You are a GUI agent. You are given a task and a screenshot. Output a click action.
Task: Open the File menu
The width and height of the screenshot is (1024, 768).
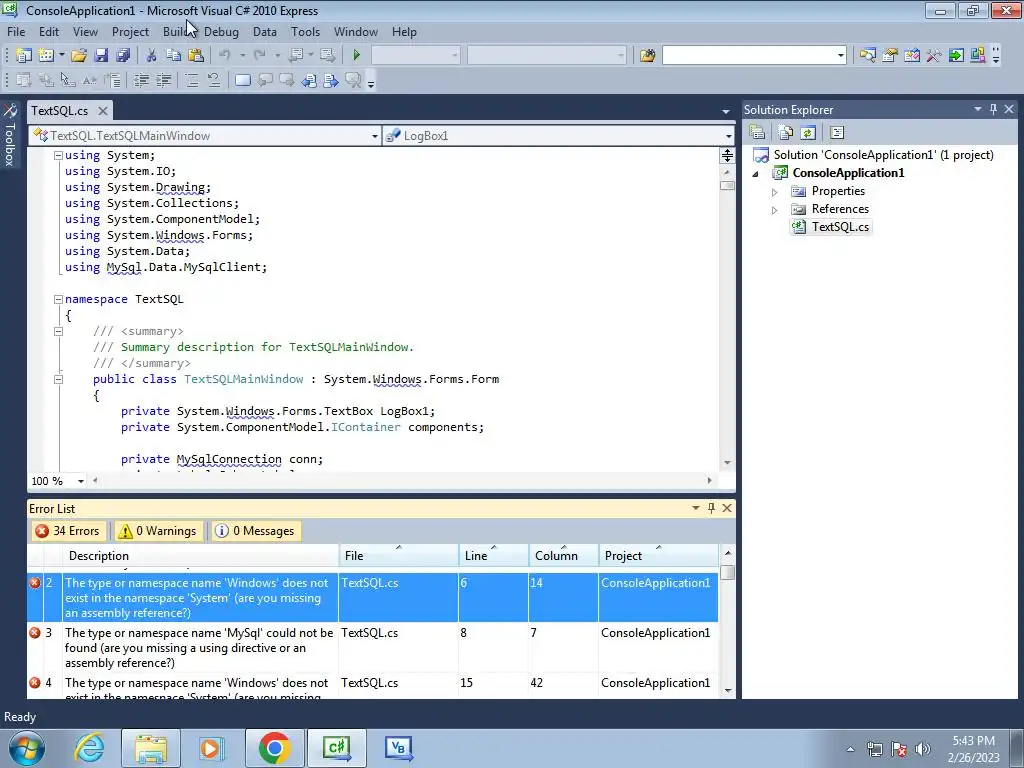(x=16, y=32)
